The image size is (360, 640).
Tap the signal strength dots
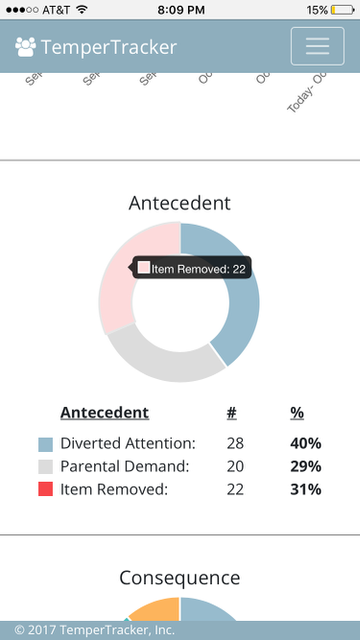(22, 10)
